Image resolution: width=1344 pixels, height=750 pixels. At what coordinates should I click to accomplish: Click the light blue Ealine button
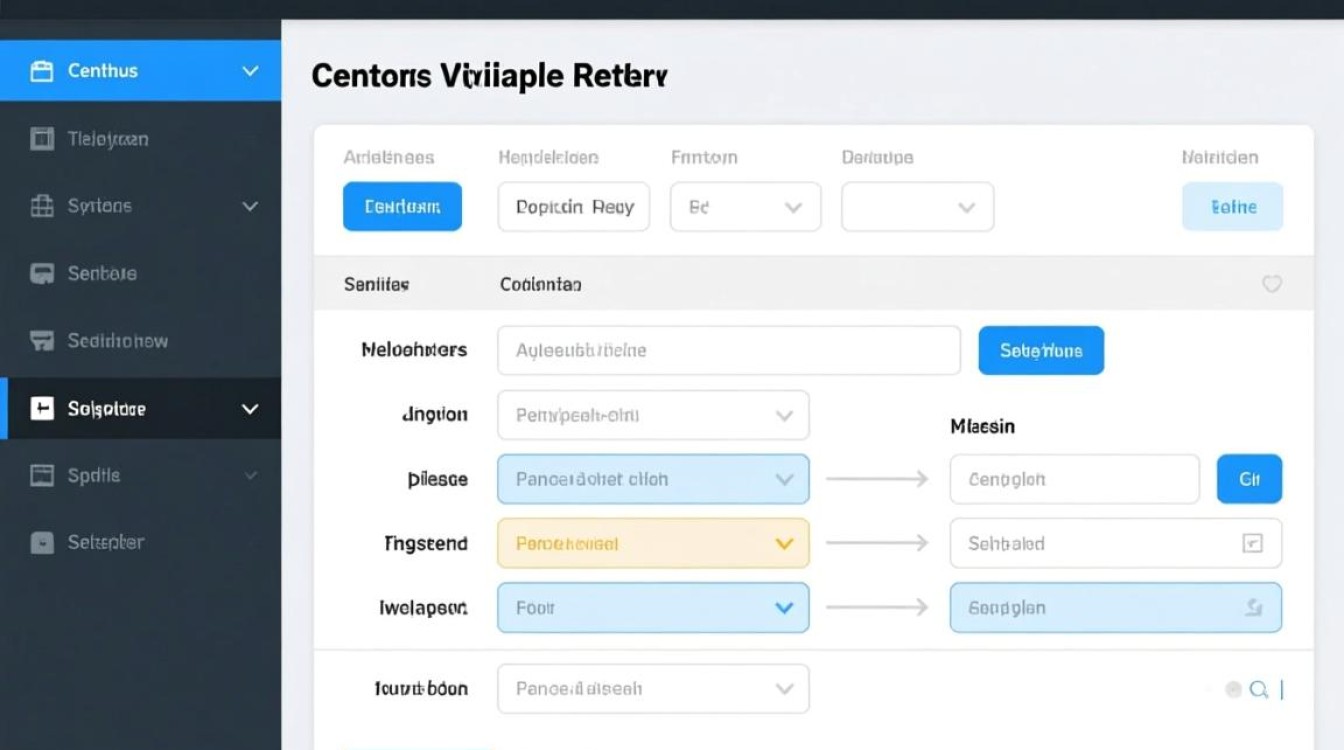click(x=1233, y=207)
